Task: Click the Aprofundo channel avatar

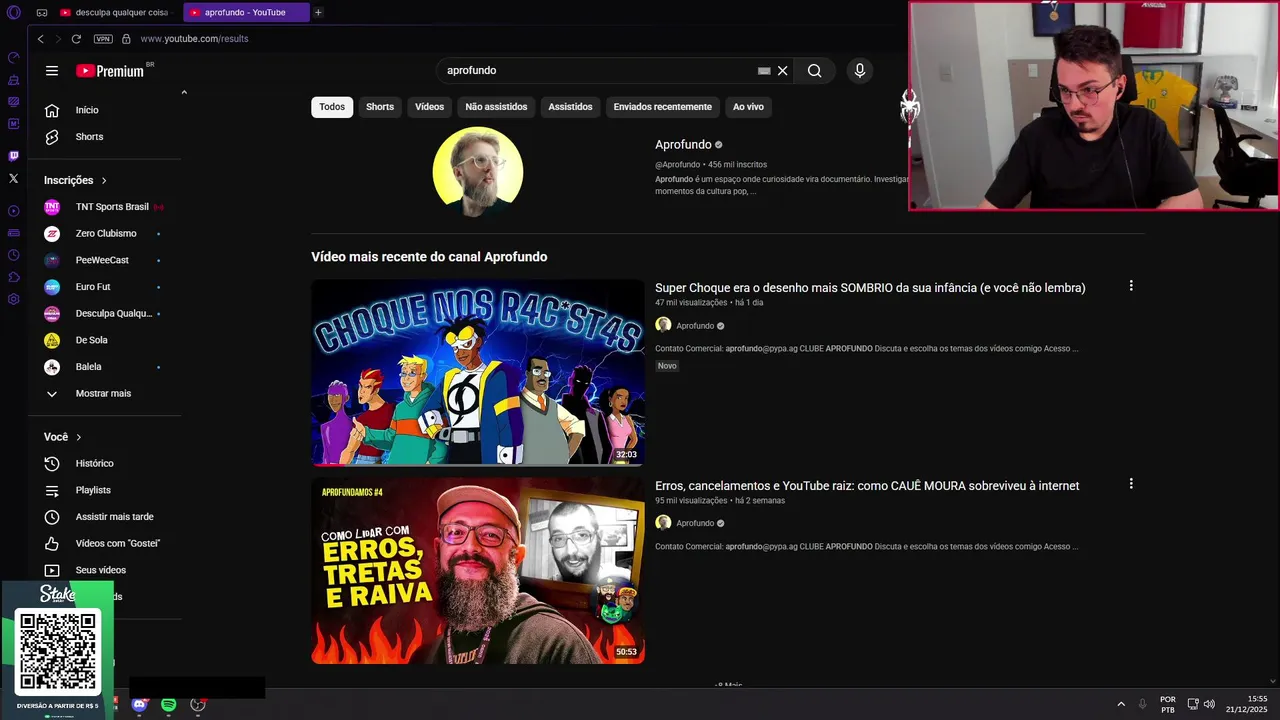Action: tap(478, 172)
